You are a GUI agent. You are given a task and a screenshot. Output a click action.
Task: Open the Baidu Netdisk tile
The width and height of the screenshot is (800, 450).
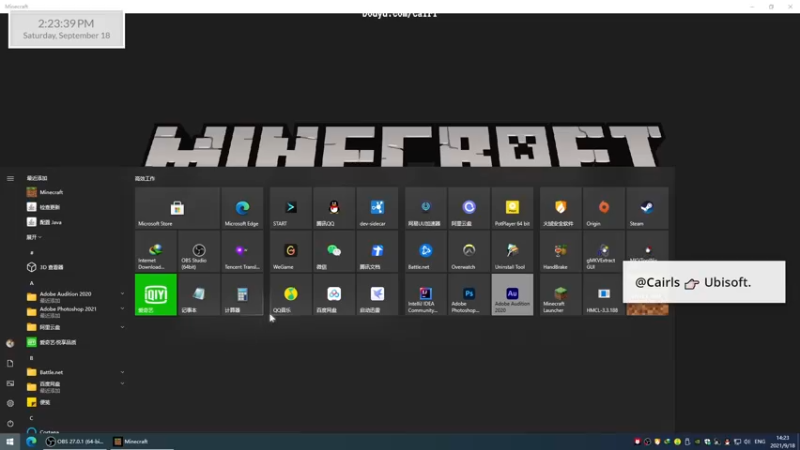click(x=334, y=294)
